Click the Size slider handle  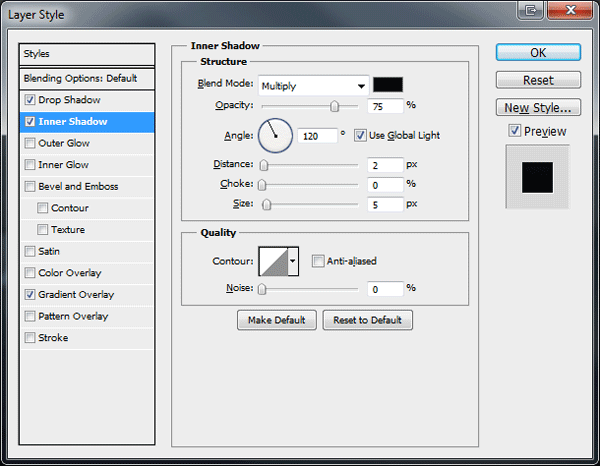click(x=267, y=205)
